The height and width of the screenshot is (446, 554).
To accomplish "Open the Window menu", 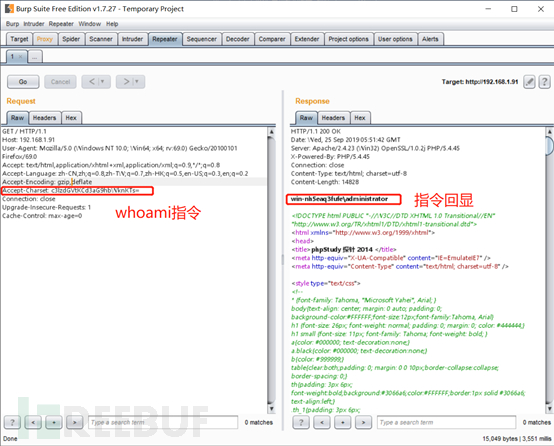I will pyautogui.click(x=89, y=24).
